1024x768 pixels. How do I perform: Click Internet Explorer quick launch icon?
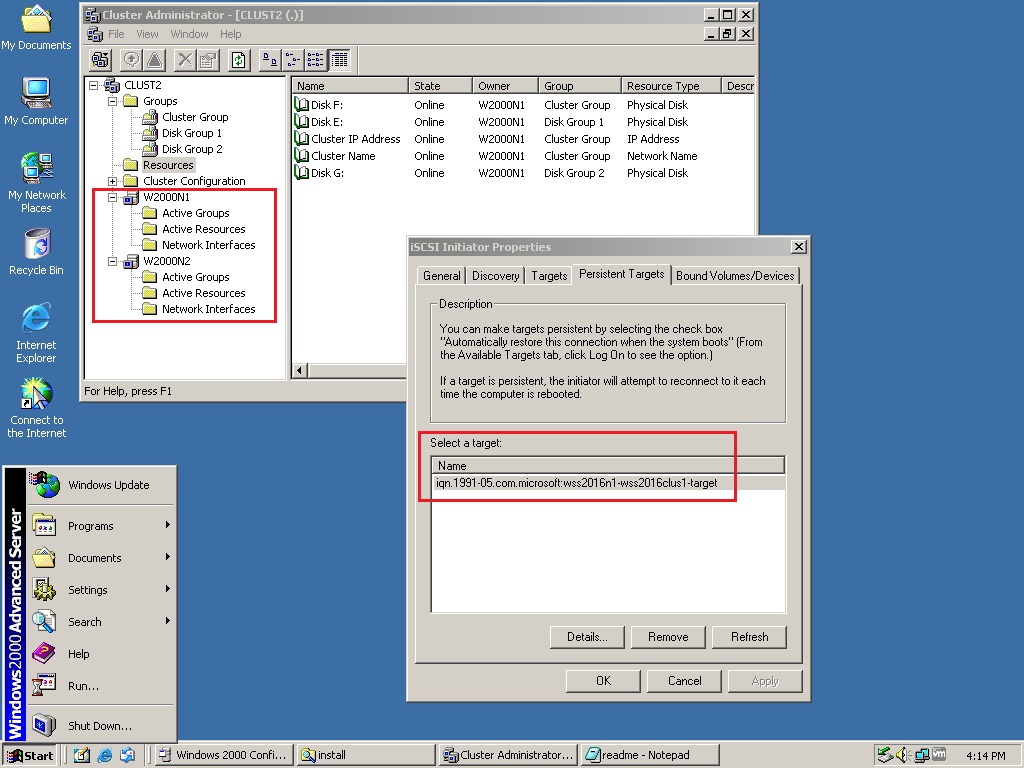point(104,755)
